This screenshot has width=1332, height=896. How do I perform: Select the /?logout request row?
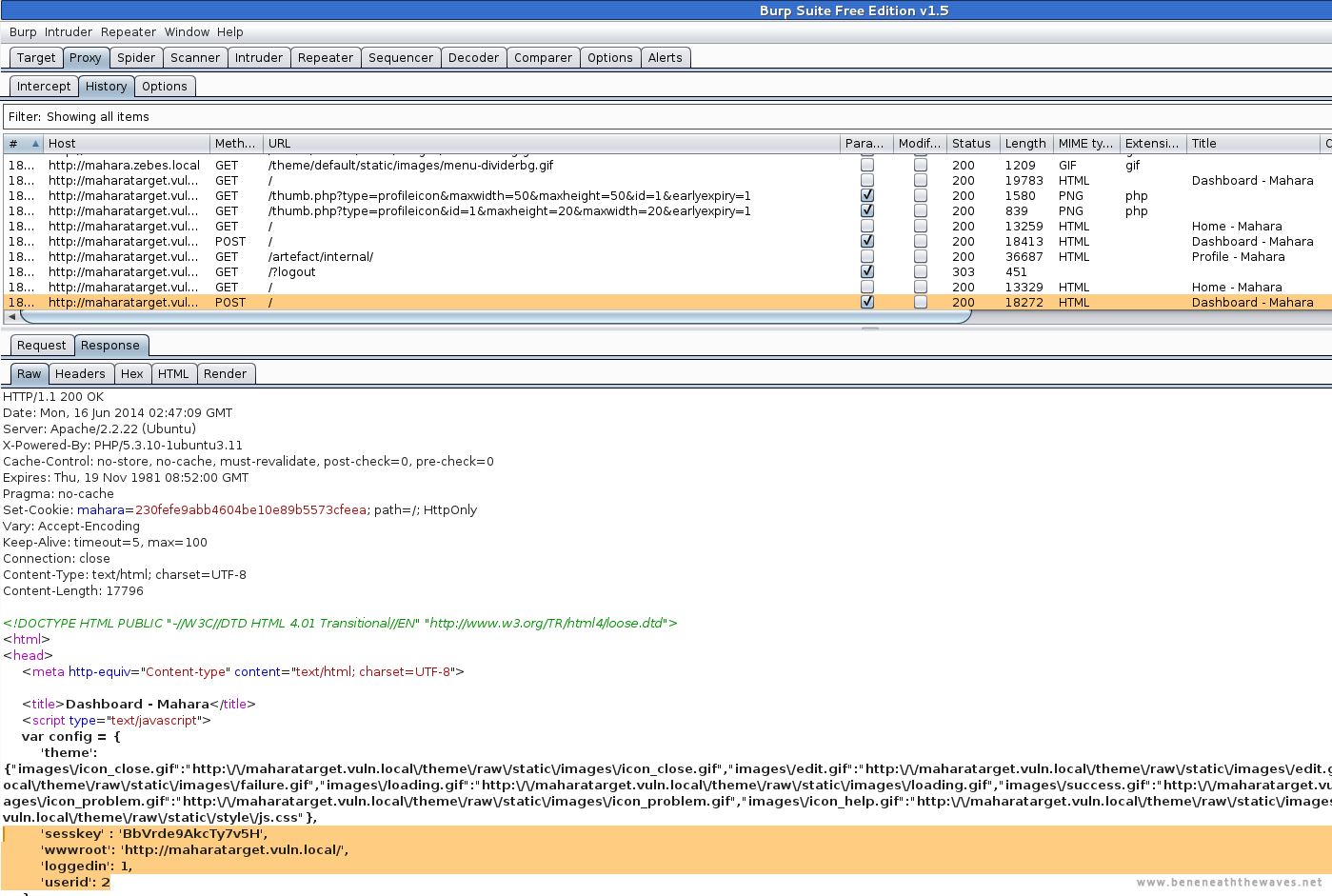click(666, 271)
